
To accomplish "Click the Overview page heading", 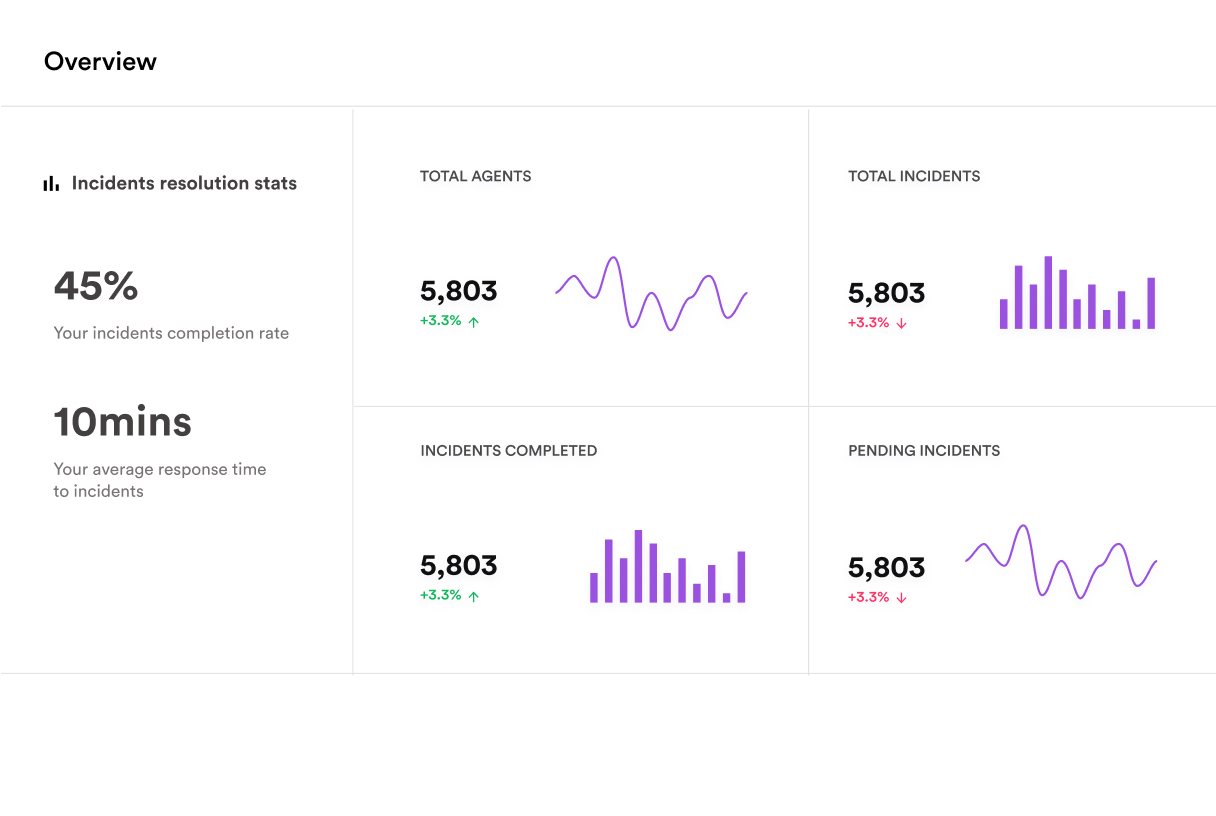I will [x=100, y=62].
